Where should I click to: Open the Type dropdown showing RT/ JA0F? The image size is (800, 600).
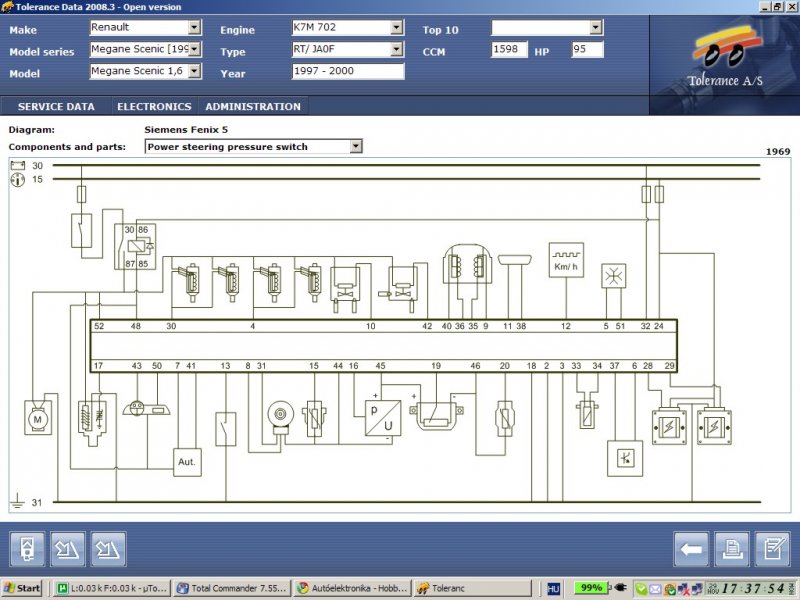coord(396,49)
